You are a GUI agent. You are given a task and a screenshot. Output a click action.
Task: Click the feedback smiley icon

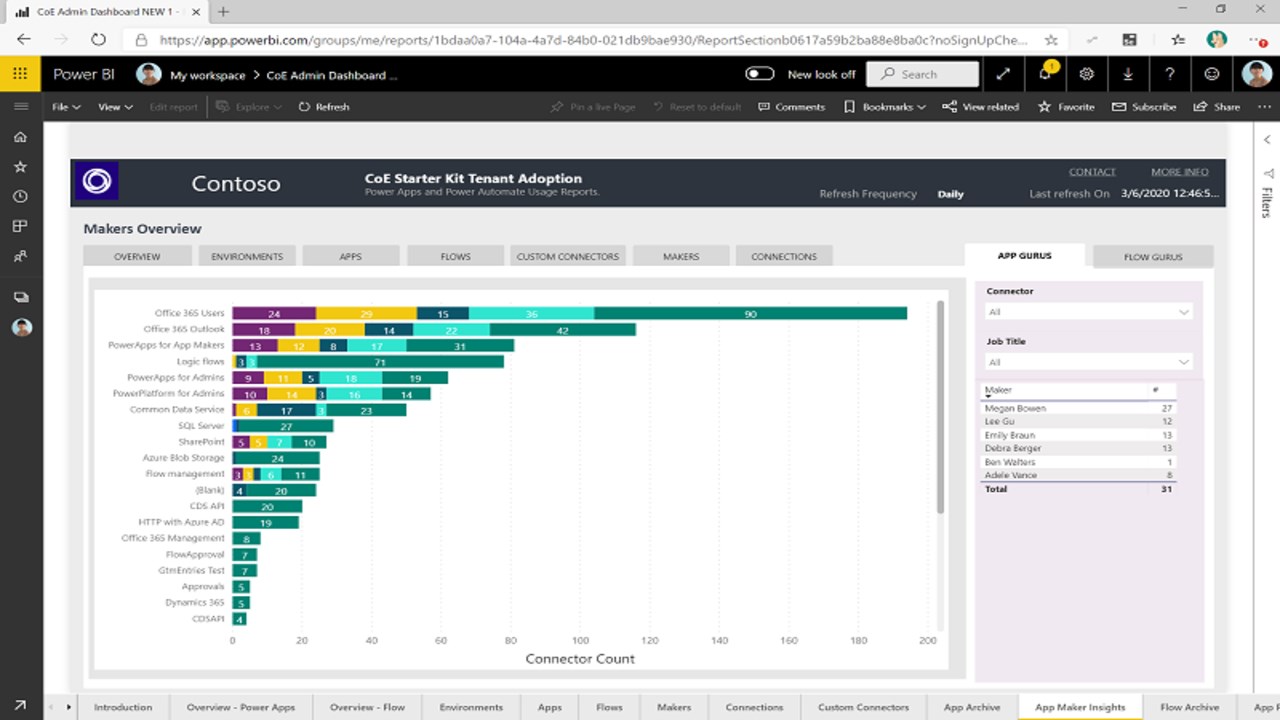(x=1212, y=74)
